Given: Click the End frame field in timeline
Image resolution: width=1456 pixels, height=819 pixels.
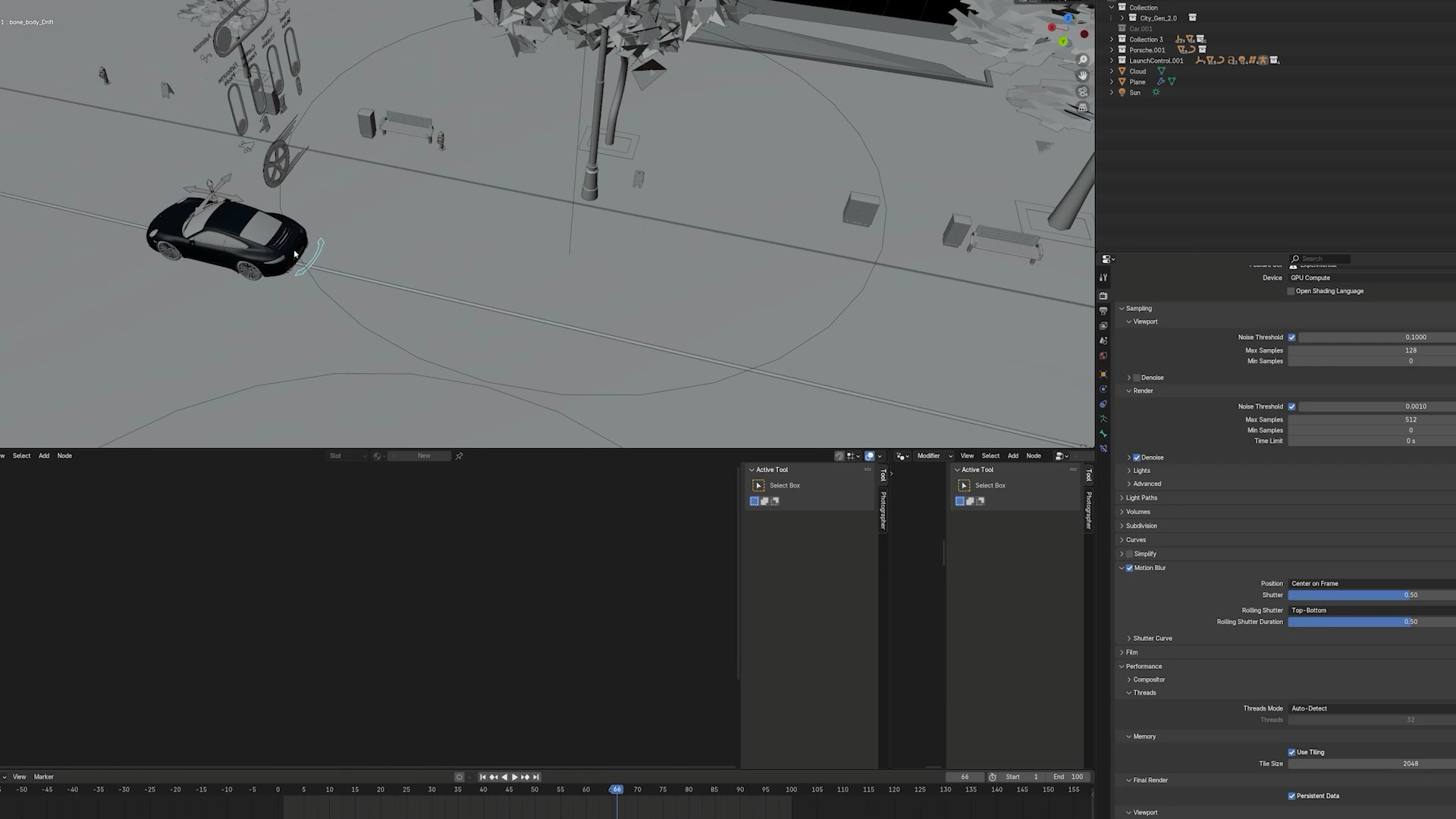Looking at the screenshot, I should coord(1068,777).
